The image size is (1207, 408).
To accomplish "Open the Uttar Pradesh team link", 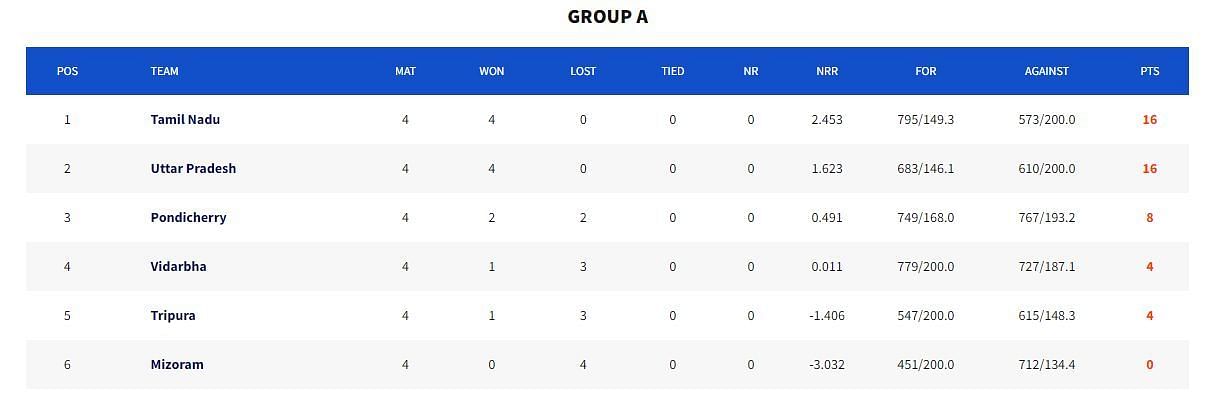I will click(x=193, y=168).
